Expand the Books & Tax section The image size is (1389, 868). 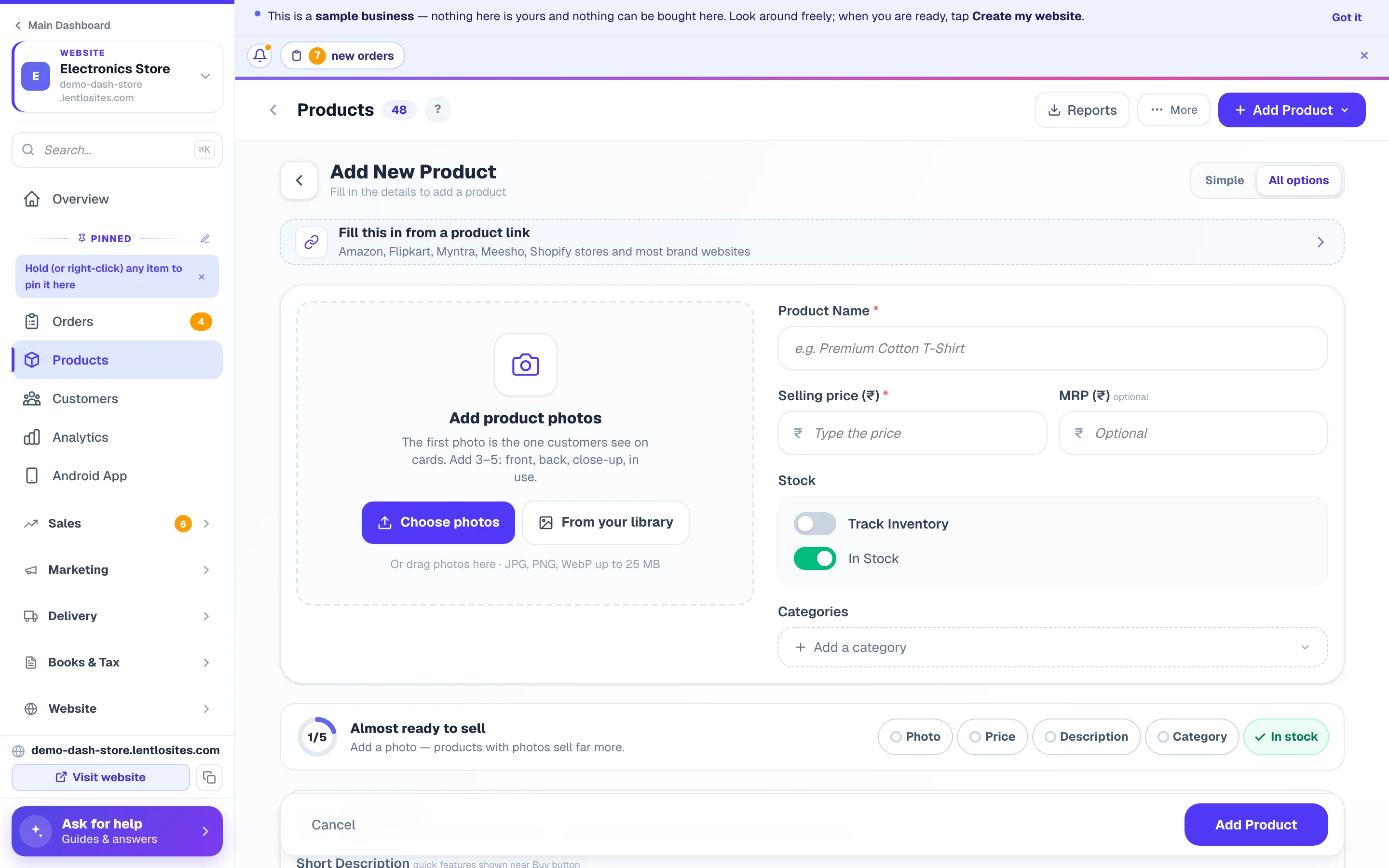[117, 663]
